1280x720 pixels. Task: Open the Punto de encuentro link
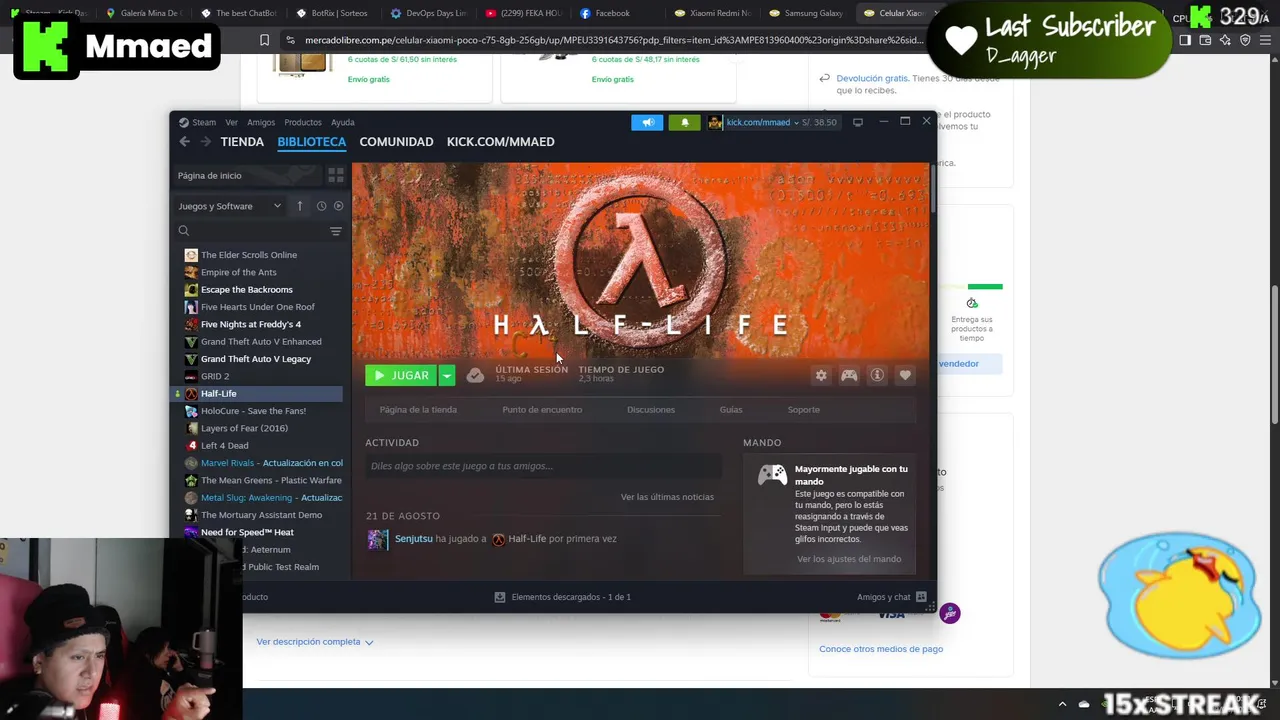(x=542, y=410)
